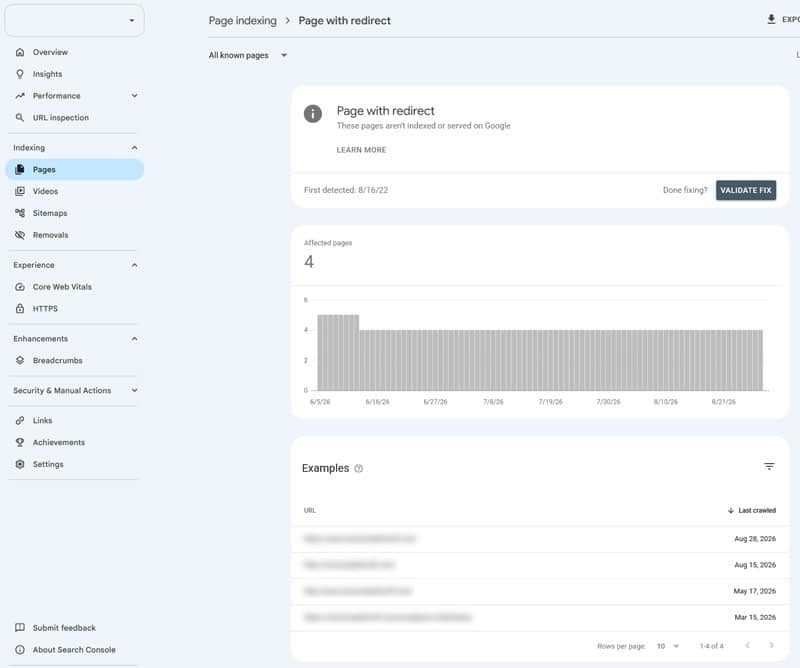Go to the previous page of examples
This screenshot has width=800, height=668.
(x=747, y=646)
